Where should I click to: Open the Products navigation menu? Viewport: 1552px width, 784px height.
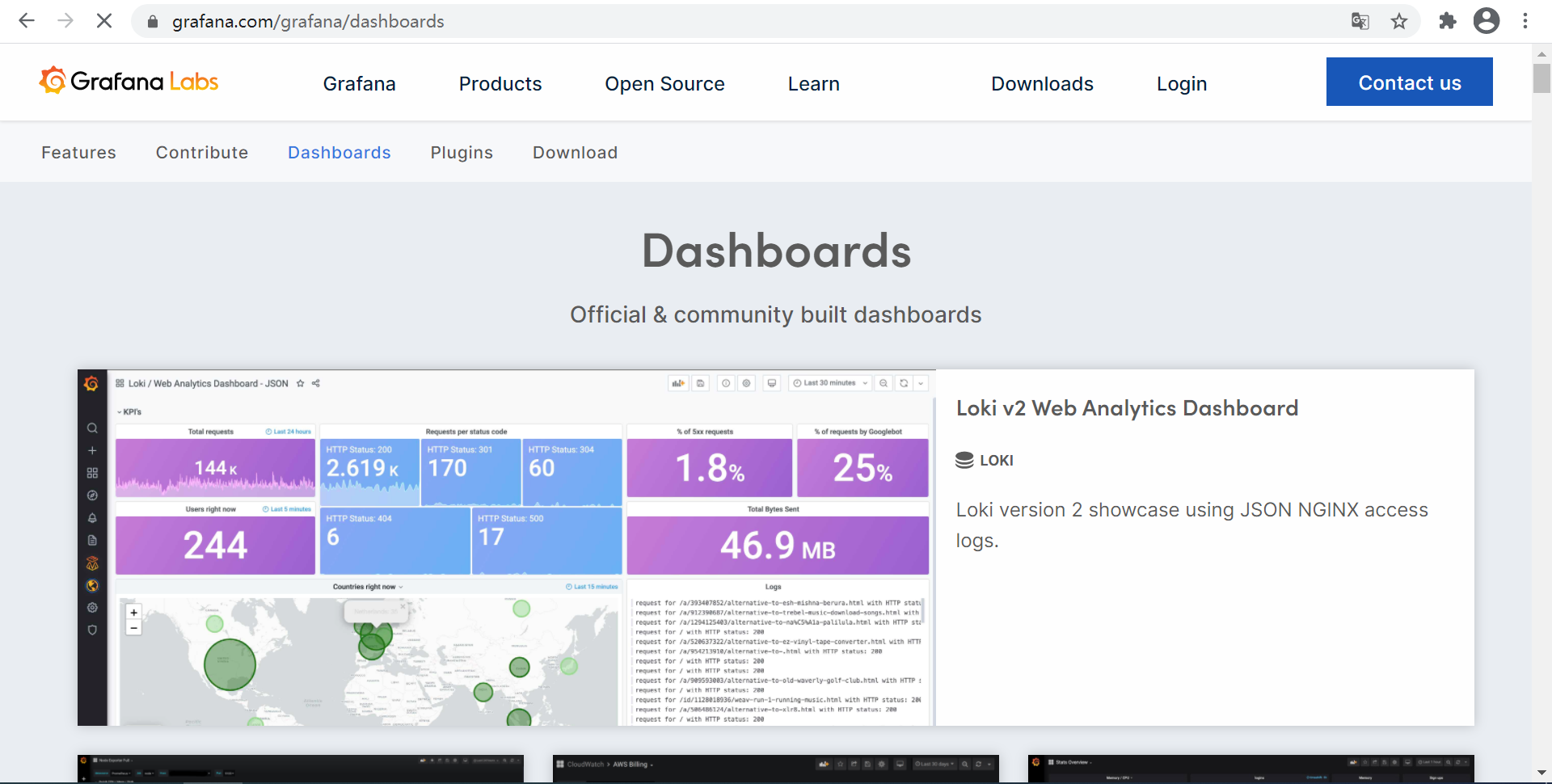coord(500,83)
